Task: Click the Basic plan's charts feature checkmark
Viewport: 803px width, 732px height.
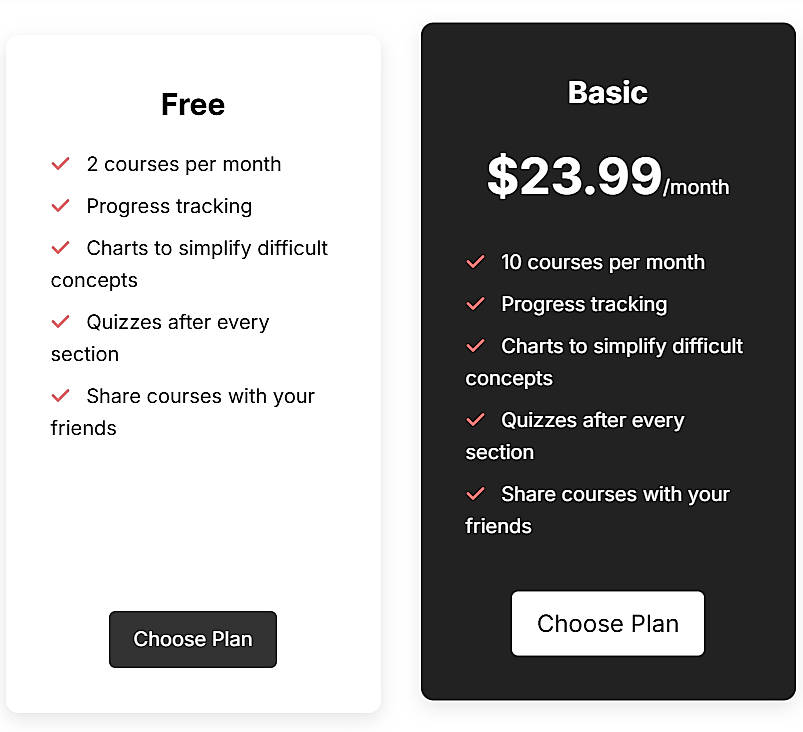Action: (x=475, y=346)
